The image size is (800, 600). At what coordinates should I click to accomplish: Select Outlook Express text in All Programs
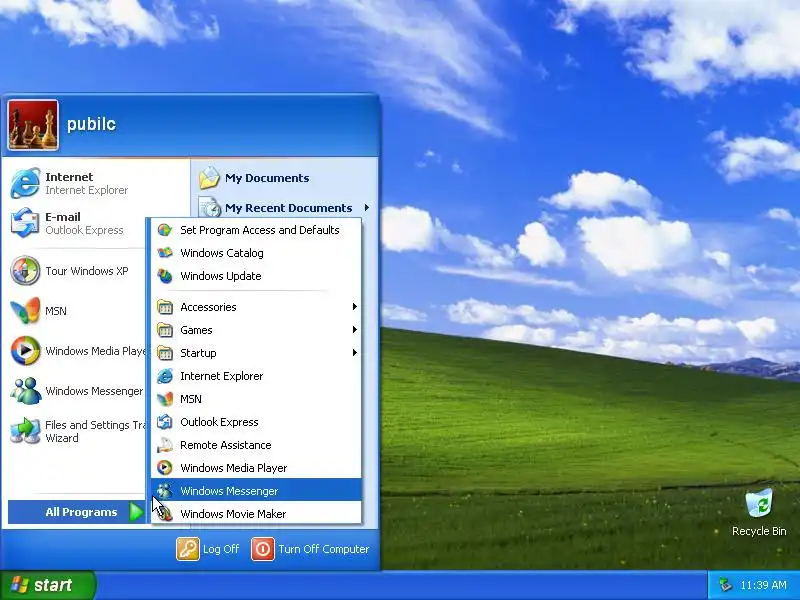(219, 422)
